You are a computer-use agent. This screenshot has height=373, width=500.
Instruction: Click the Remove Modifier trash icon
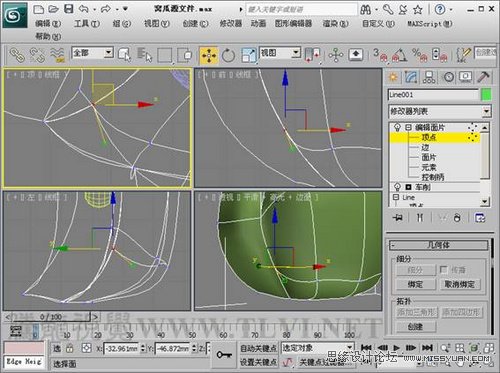pos(457,218)
